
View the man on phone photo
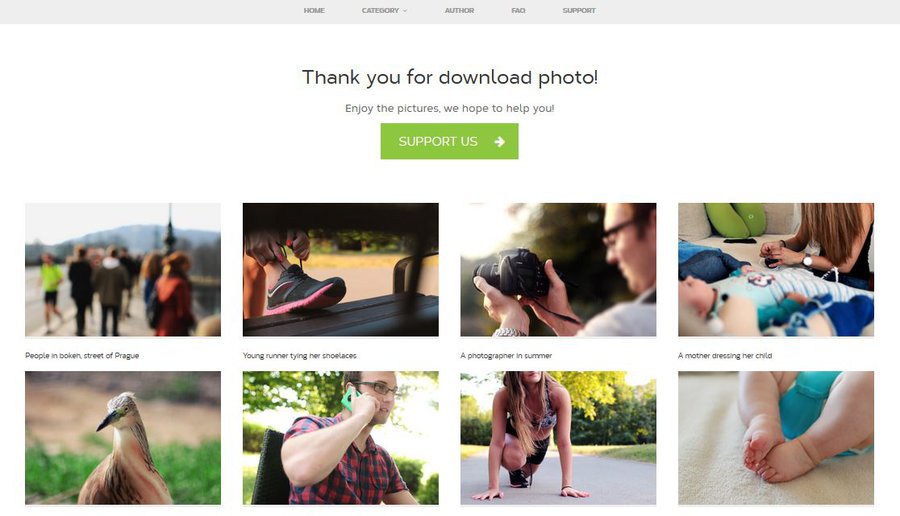pos(340,438)
